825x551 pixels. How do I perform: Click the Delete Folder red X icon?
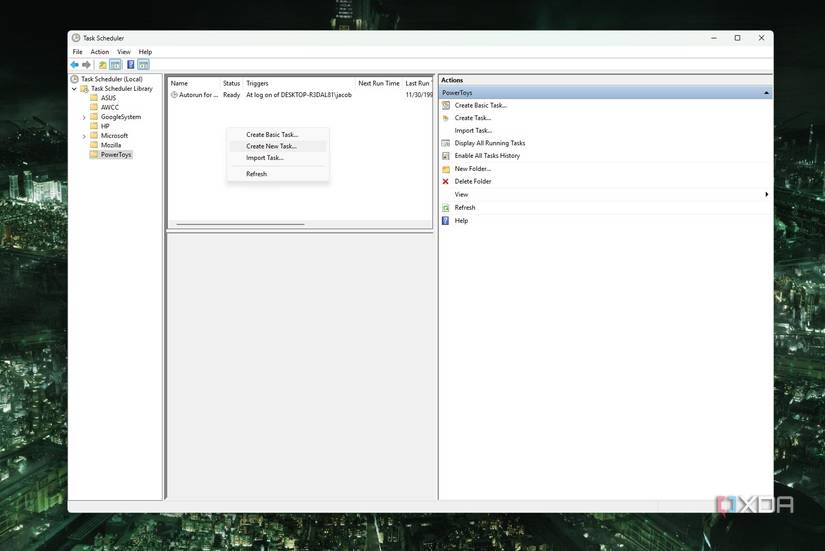click(446, 182)
